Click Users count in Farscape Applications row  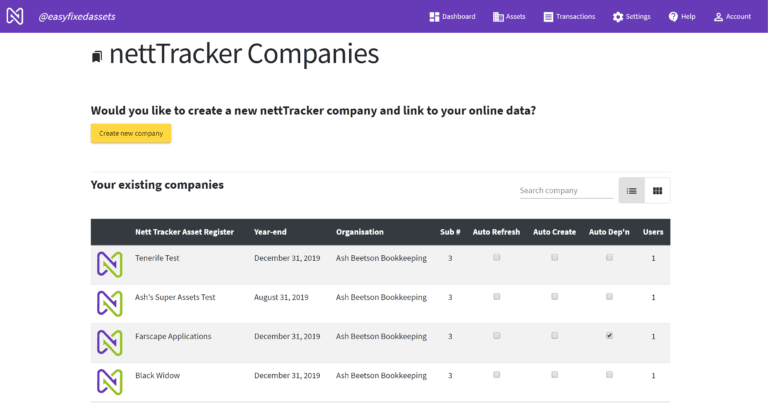click(x=653, y=337)
